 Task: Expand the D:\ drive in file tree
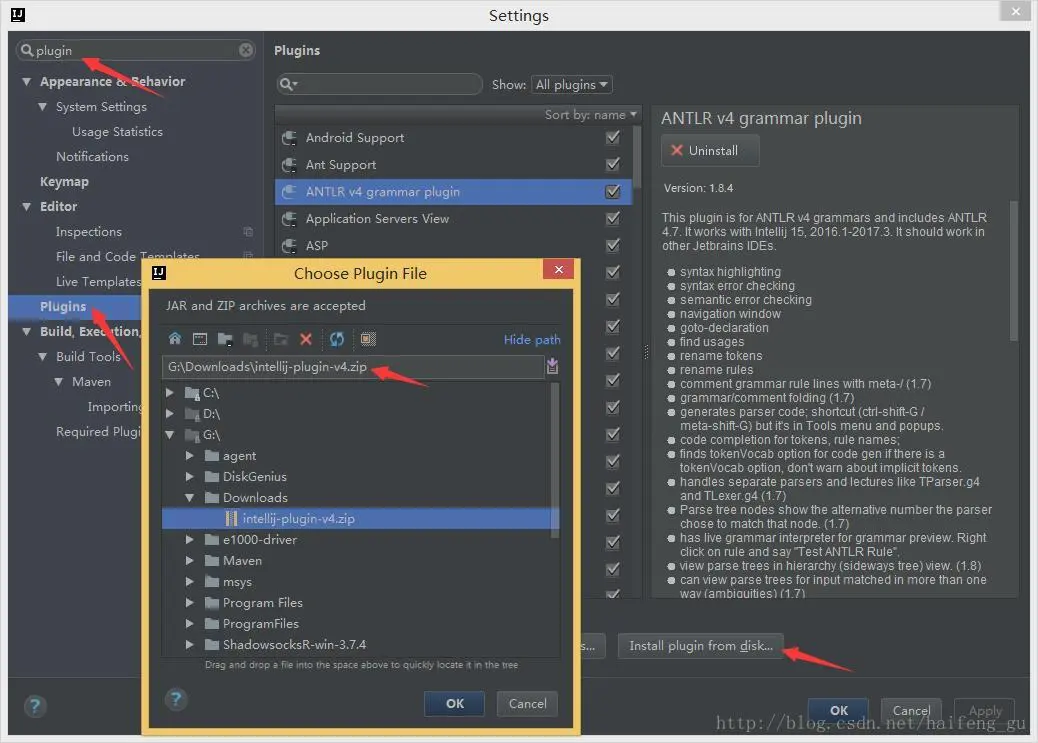(x=169, y=414)
